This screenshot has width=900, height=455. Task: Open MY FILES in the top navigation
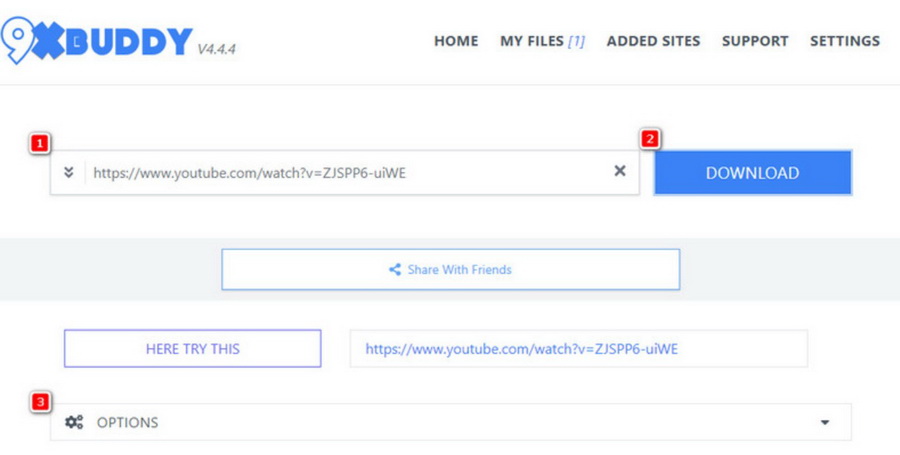pos(542,41)
